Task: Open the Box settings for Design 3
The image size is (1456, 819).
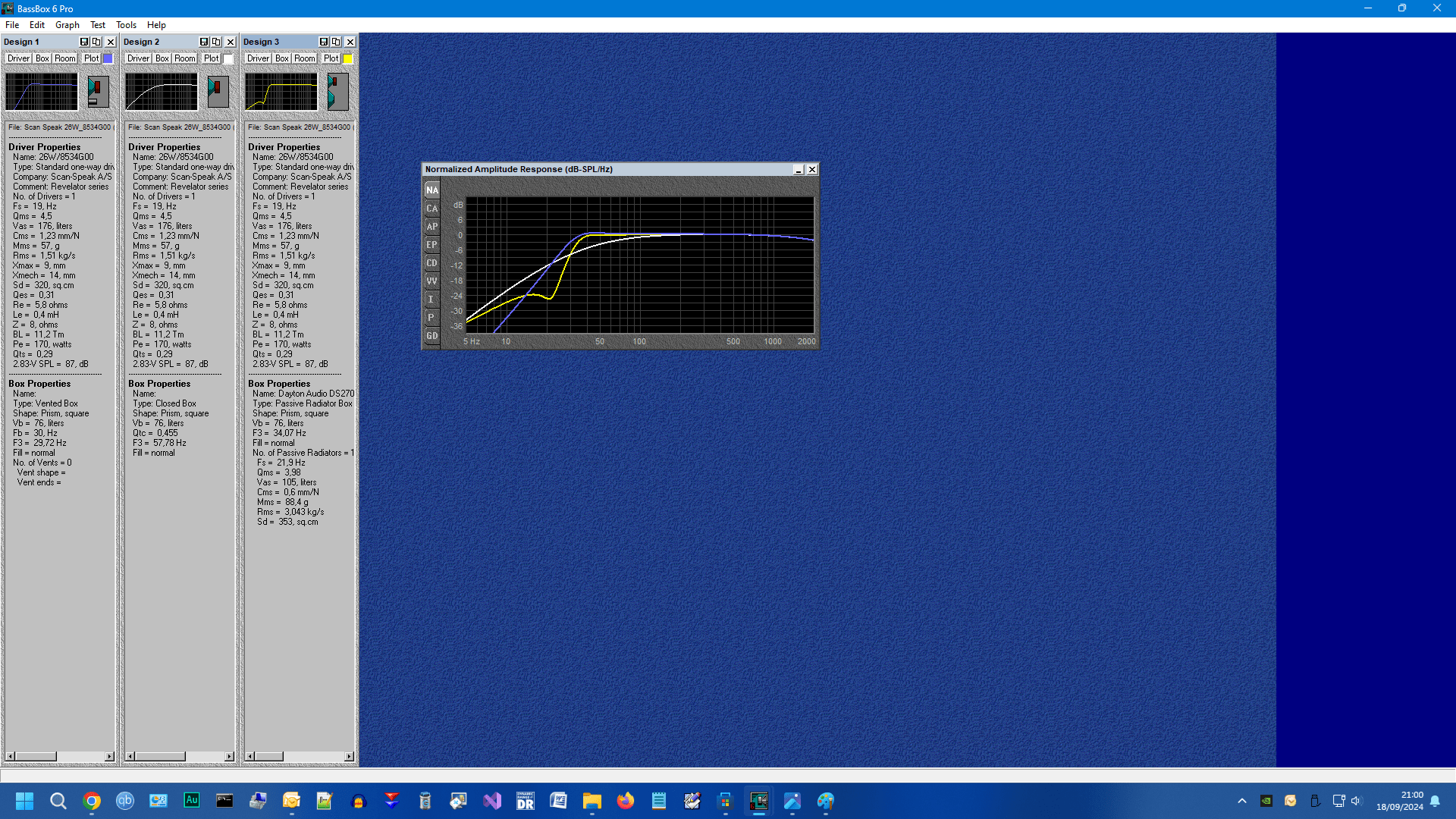Action: pyautogui.click(x=282, y=58)
